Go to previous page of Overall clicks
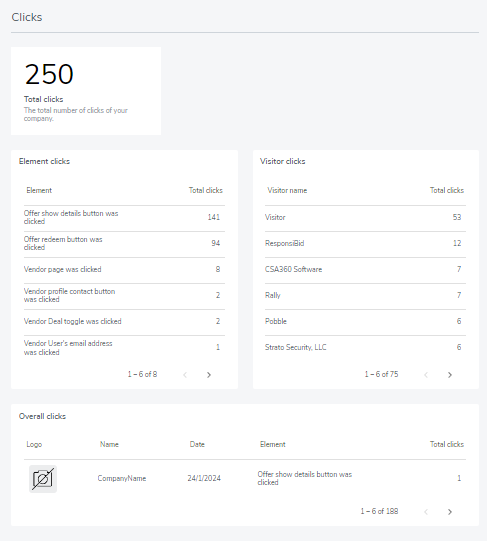This screenshot has height=541, width=487. point(426,512)
